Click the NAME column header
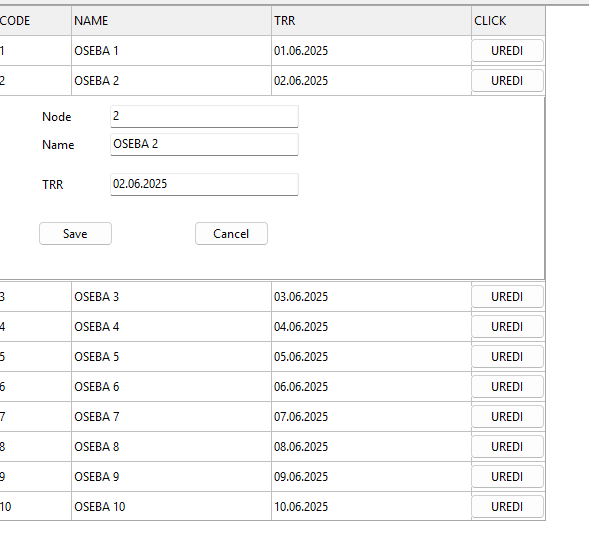The height and width of the screenshot is (535, 589). [x=171, y=21]
